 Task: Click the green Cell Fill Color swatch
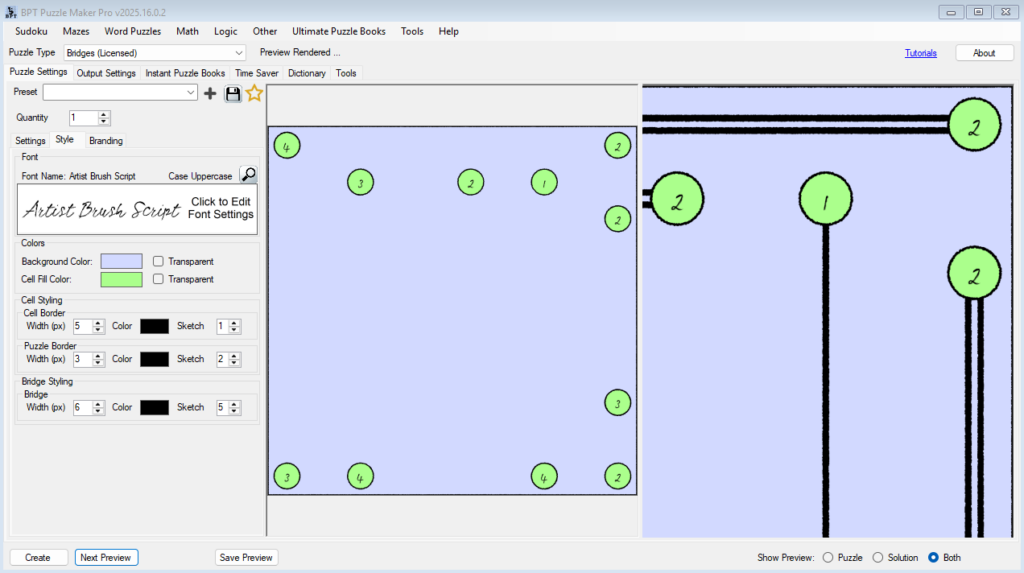tap(121, 279)
